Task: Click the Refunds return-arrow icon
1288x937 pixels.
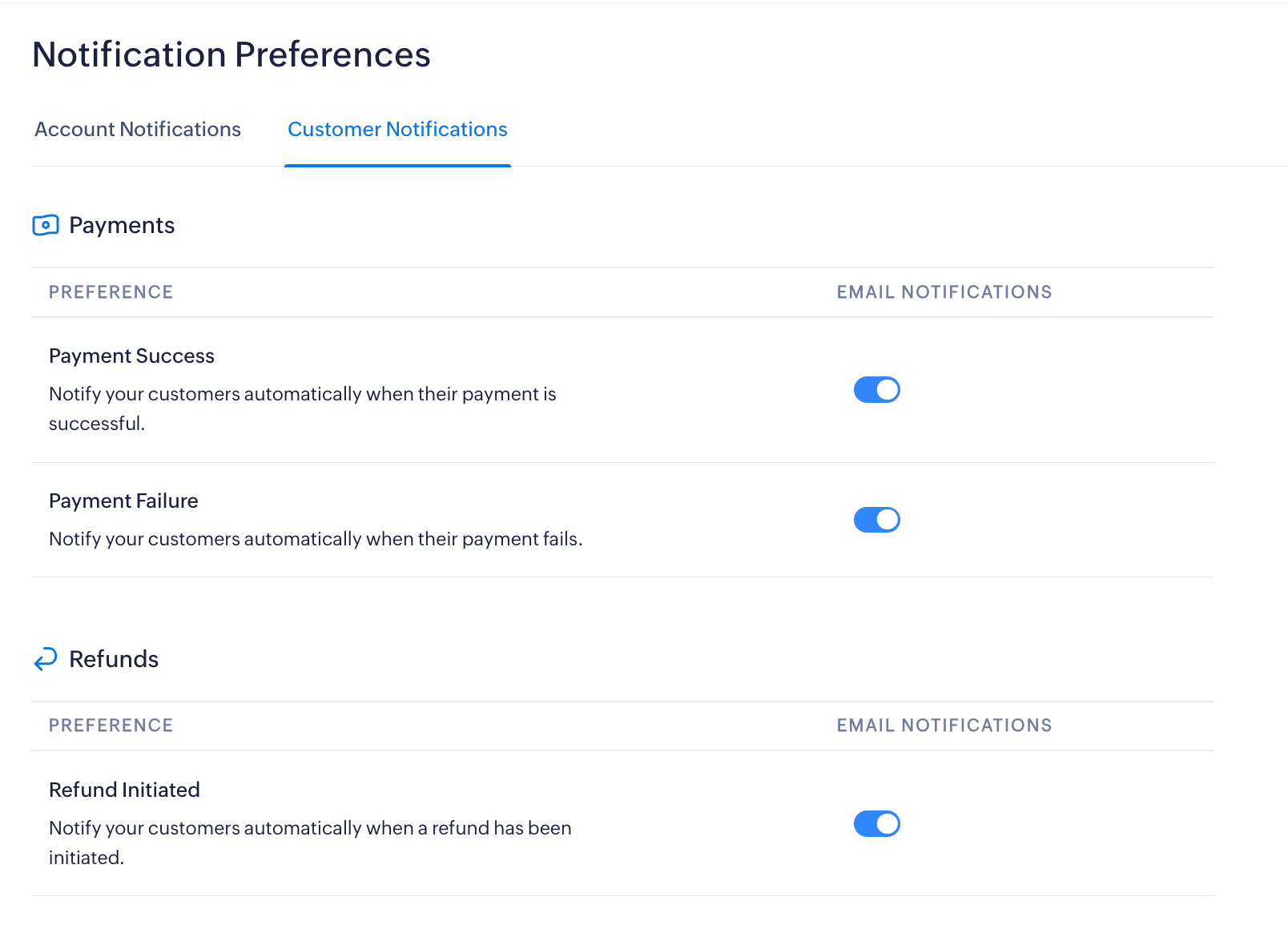Action: point(46,658)
